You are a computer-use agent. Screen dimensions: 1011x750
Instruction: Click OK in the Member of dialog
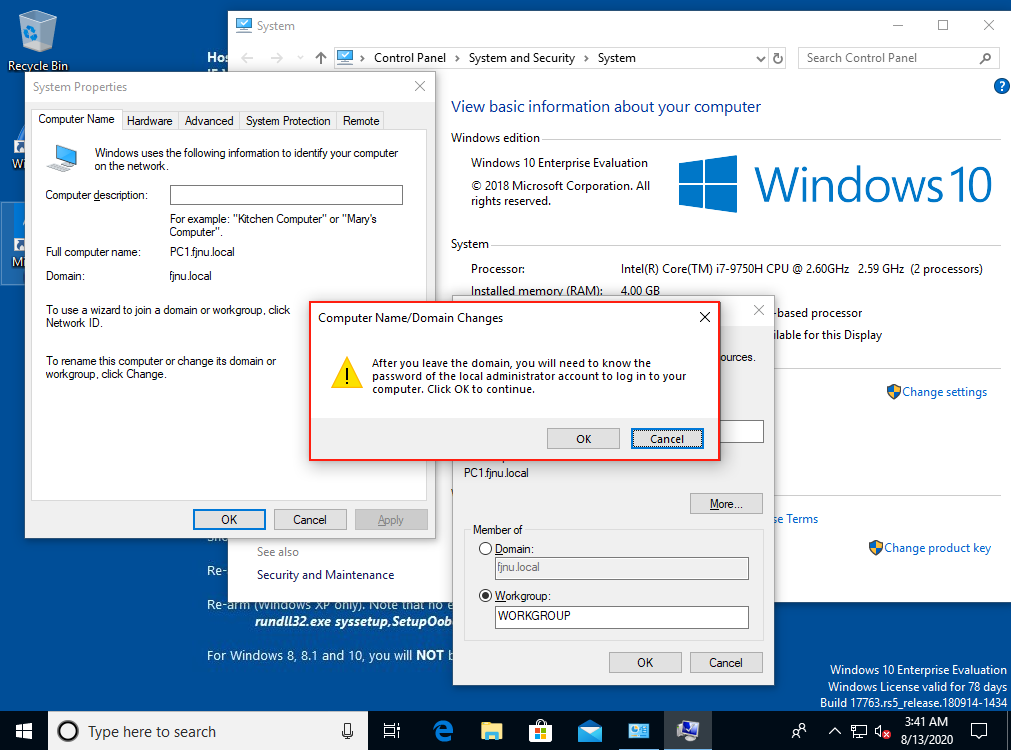645,662
